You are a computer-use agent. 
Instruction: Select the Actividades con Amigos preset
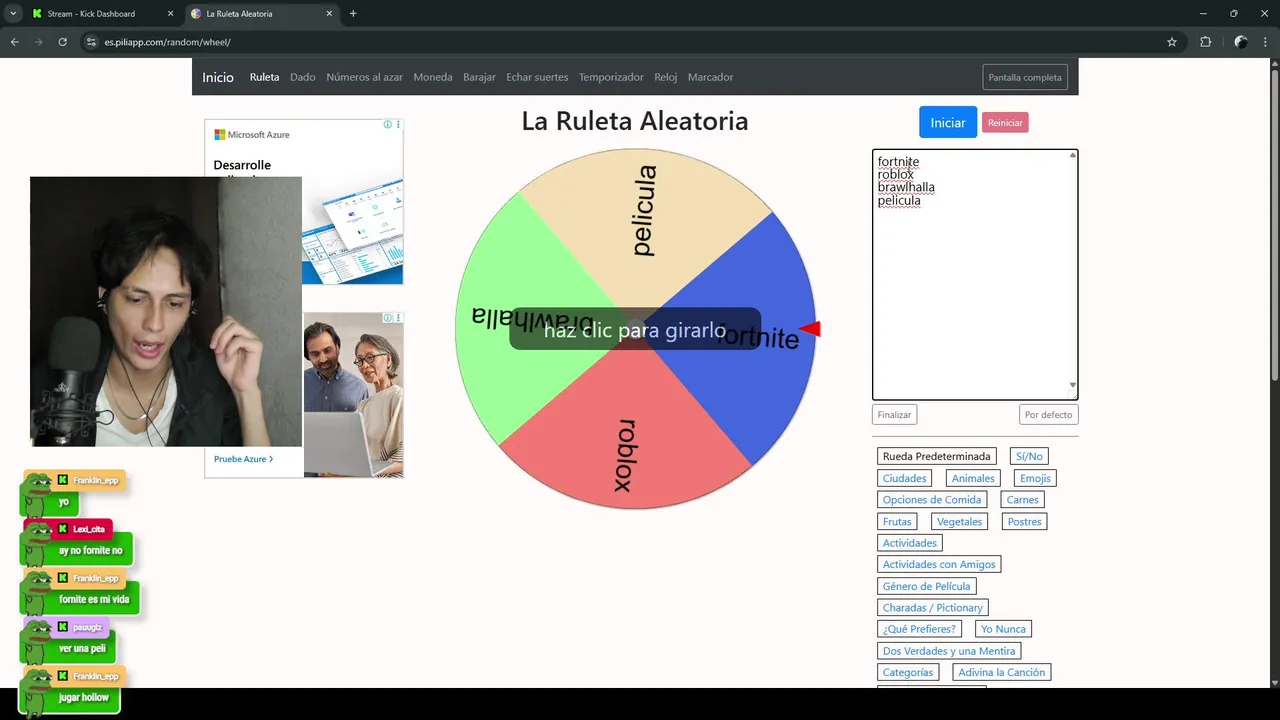939,564
